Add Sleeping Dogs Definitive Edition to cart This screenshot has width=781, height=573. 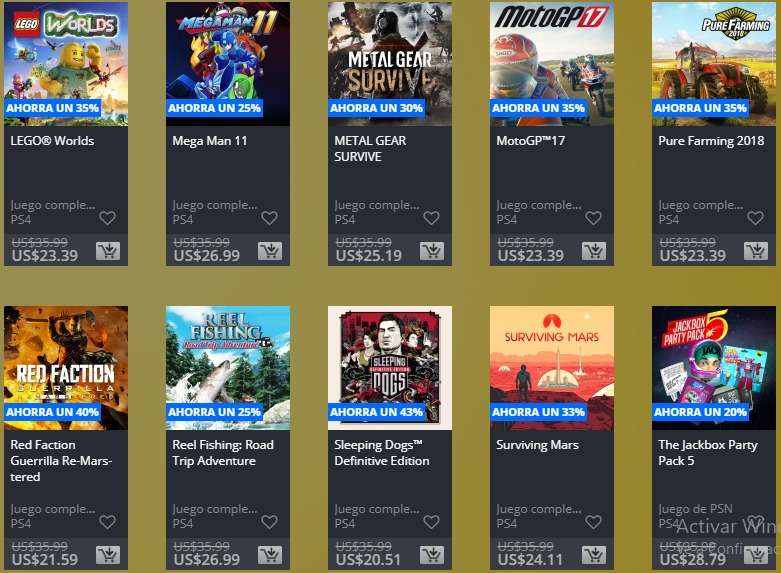tap(432, 555)
